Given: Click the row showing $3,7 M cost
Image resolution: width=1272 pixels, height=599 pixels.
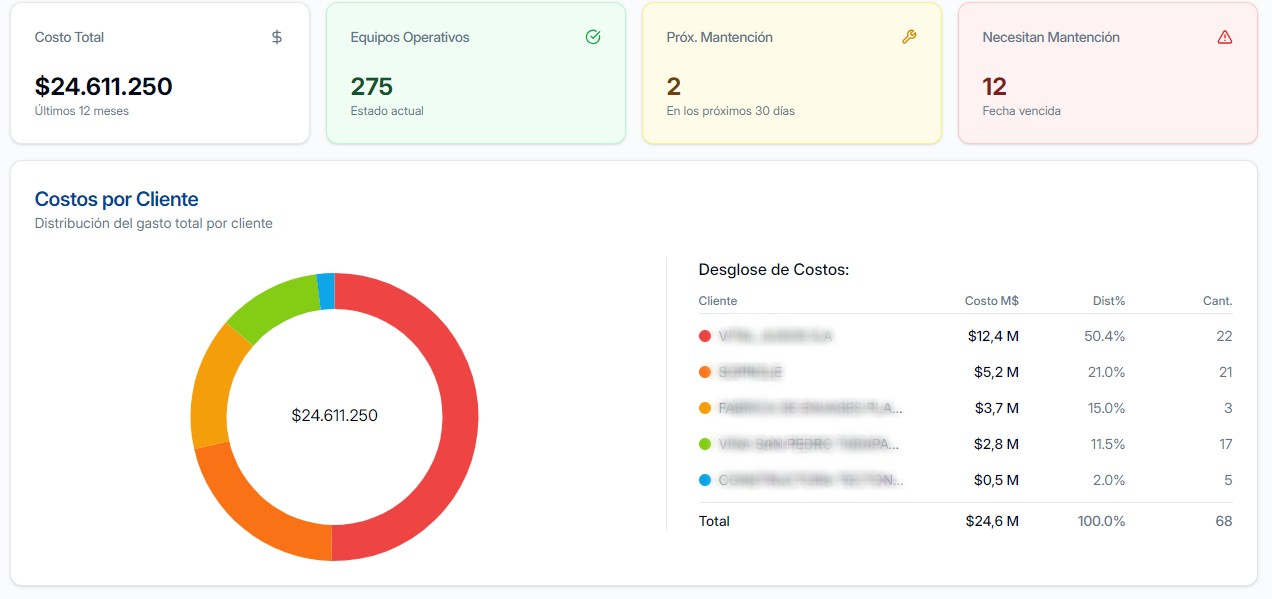Looking at the screenshot, I should [960, 408].
